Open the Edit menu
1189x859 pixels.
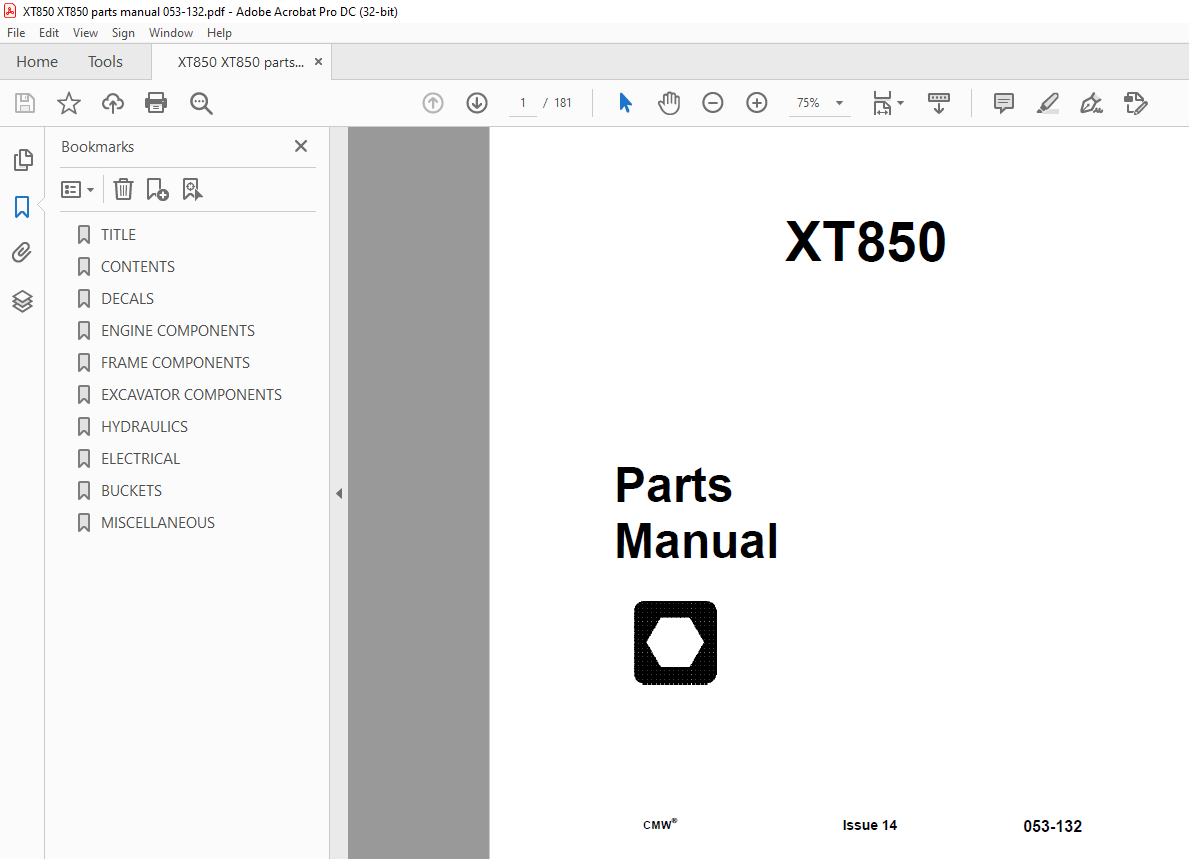tap(49, 33)
